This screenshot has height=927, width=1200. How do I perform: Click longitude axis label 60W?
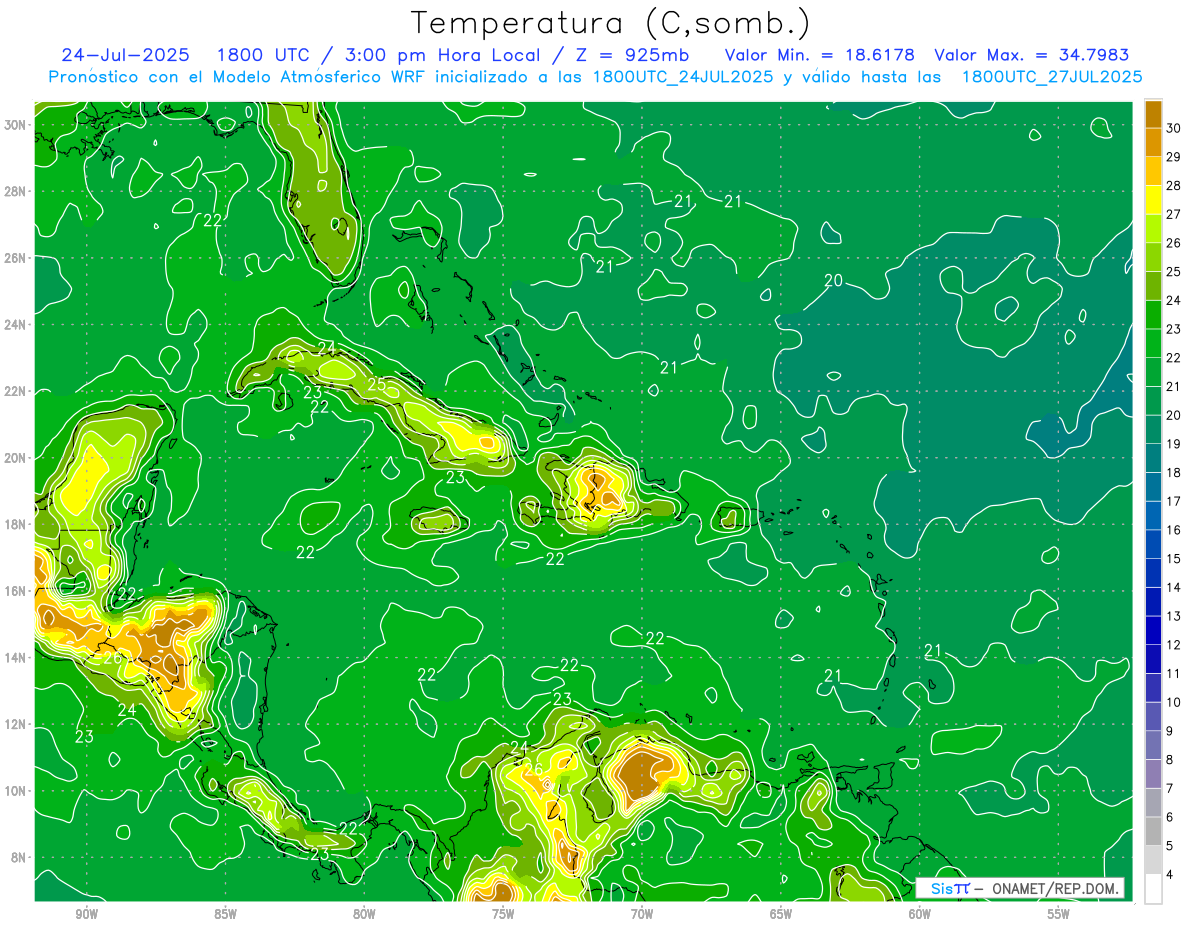pos(920,914)
